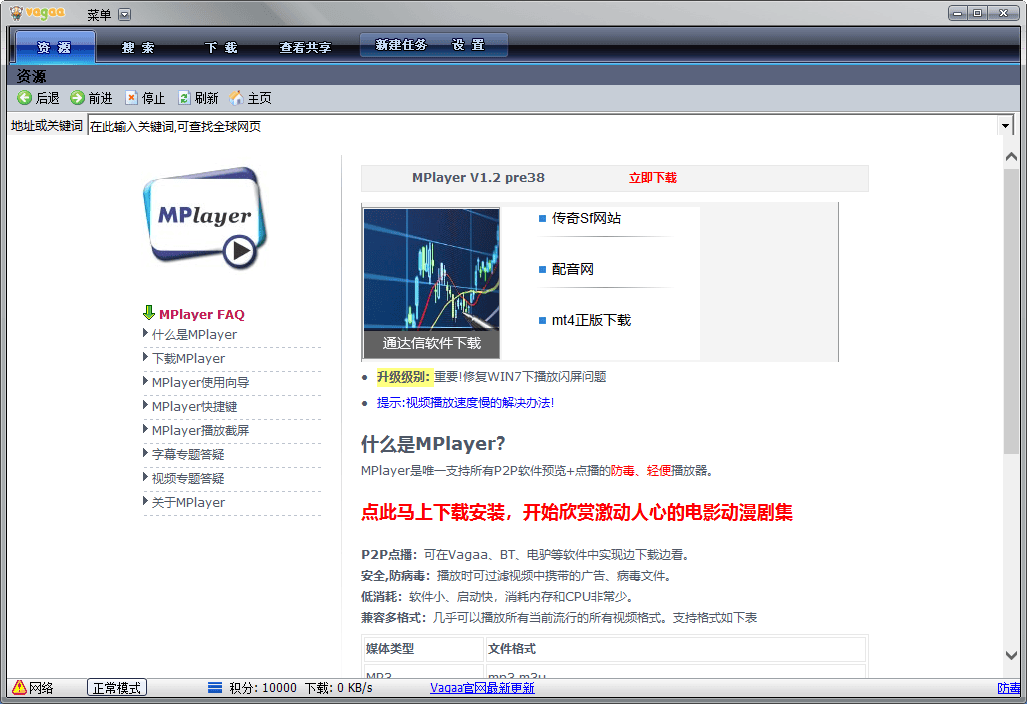Viewport: 1027px width, 704px height.
Task: Click the 新建任务 button
Action: (x=401, y=45)
